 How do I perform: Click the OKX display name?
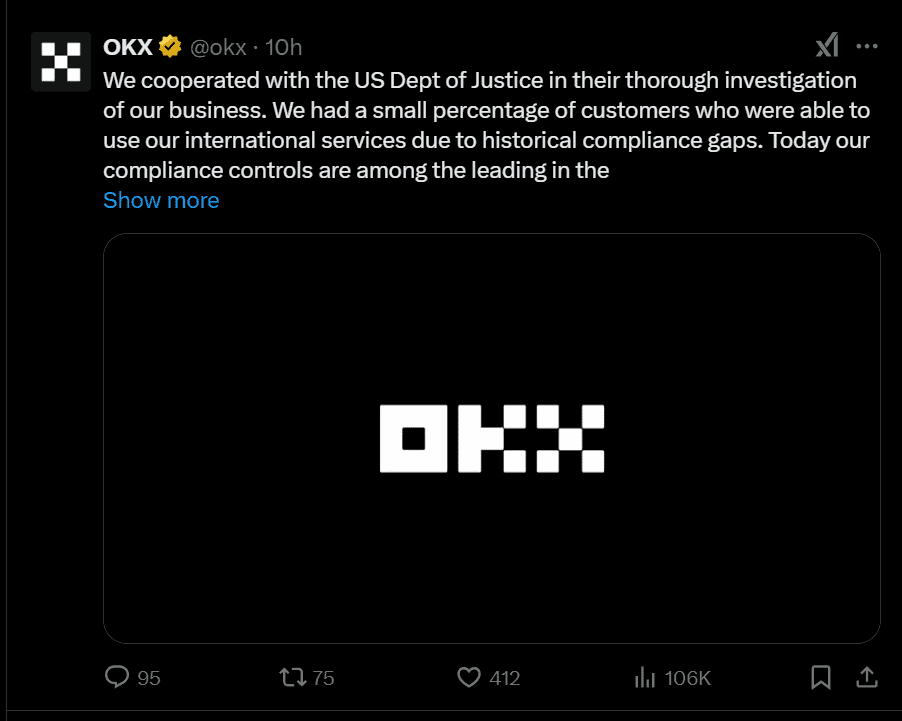(x=128, y=47)
